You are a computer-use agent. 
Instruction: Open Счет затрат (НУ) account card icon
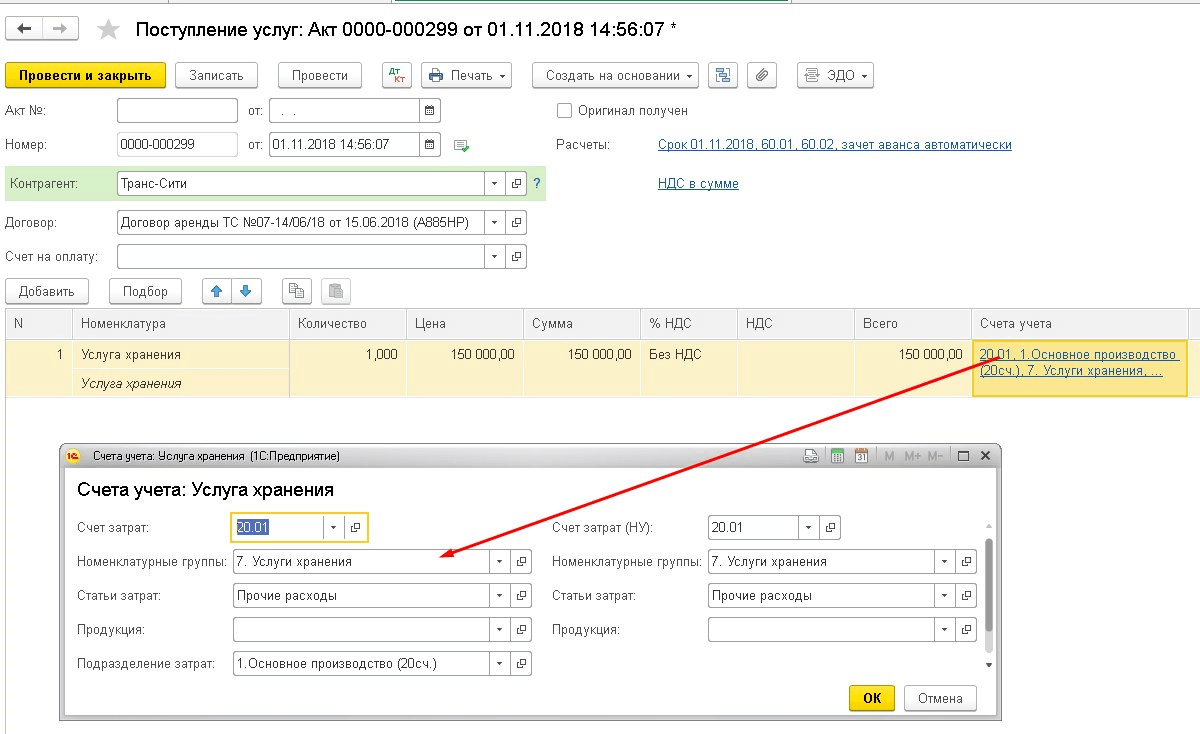(831, 527)
